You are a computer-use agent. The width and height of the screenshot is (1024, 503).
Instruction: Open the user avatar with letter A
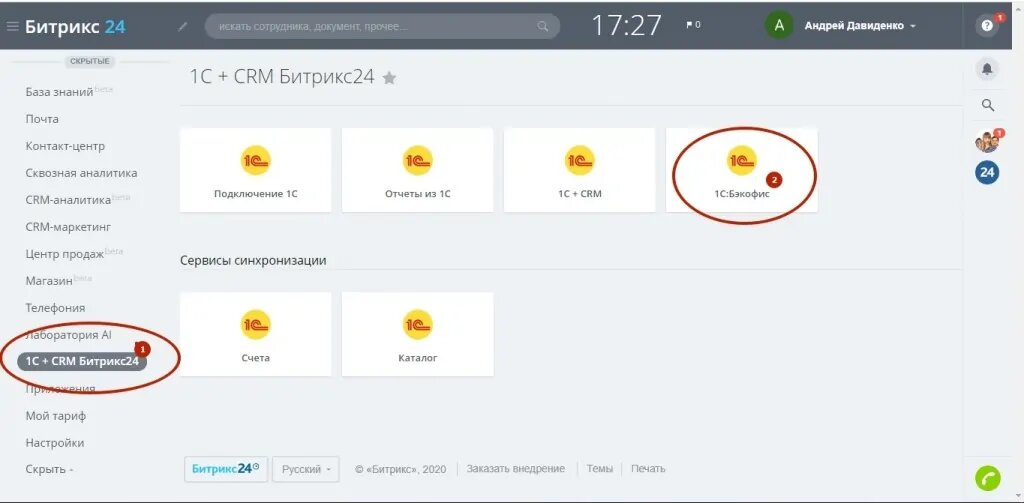click(x=778, y=25)
